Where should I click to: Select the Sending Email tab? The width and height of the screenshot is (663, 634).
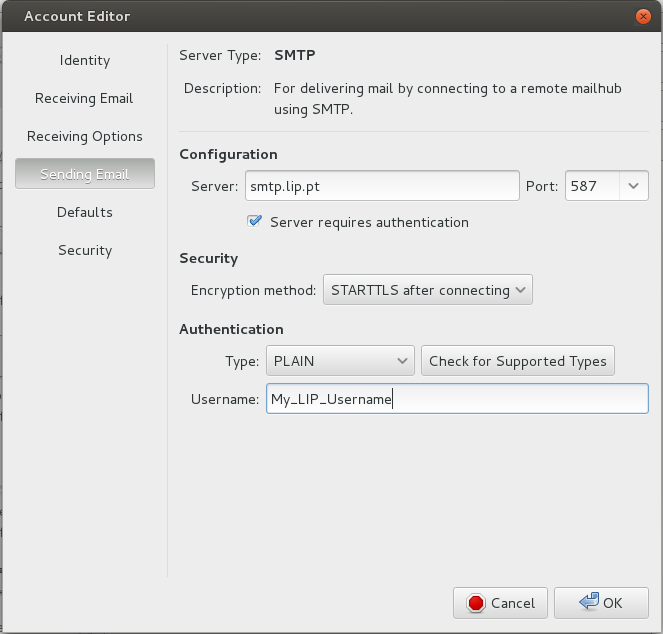85,174
